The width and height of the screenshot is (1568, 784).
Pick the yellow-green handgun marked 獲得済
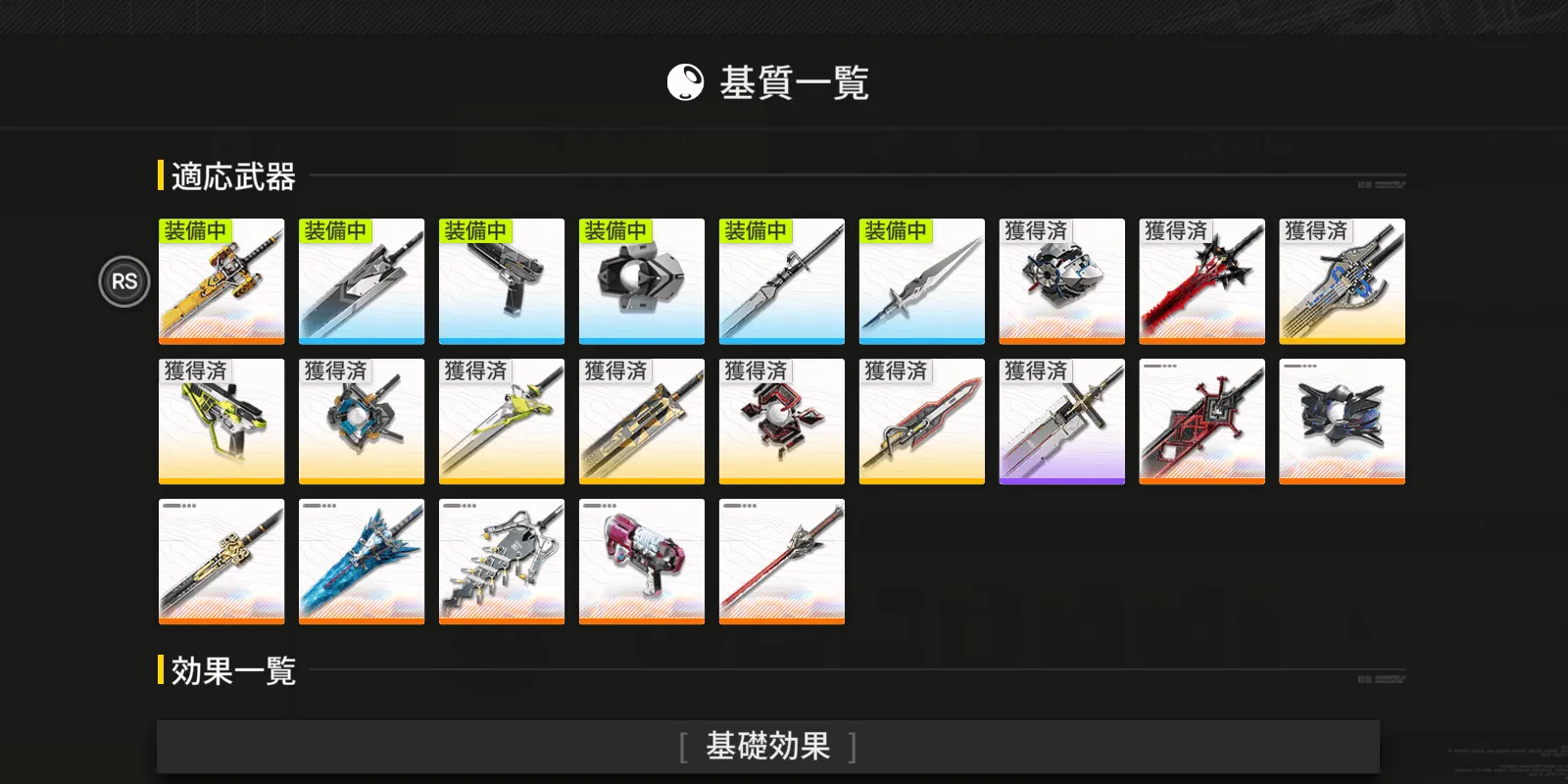pos(221,421)
